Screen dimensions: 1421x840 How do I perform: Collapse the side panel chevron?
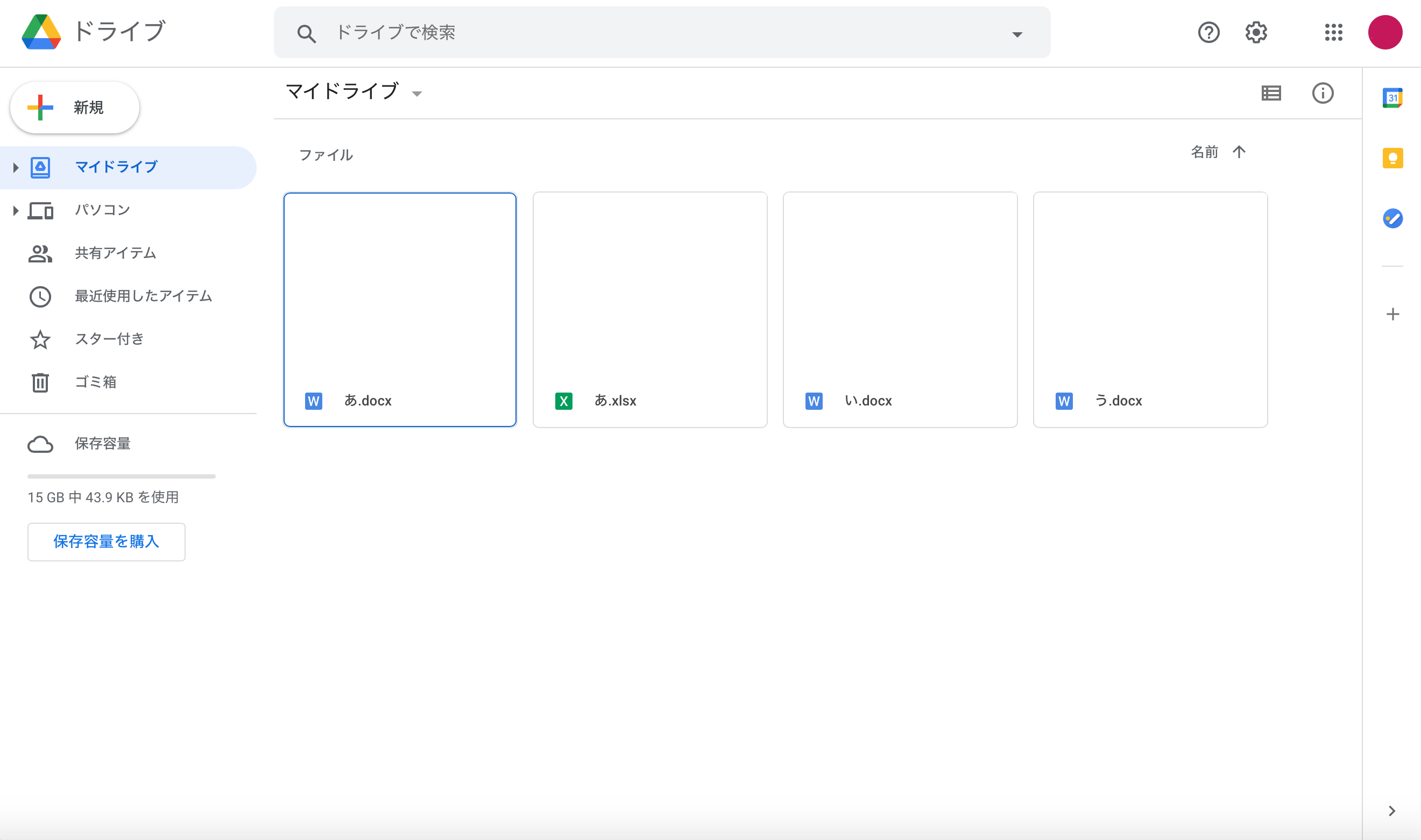point(1392,811)
